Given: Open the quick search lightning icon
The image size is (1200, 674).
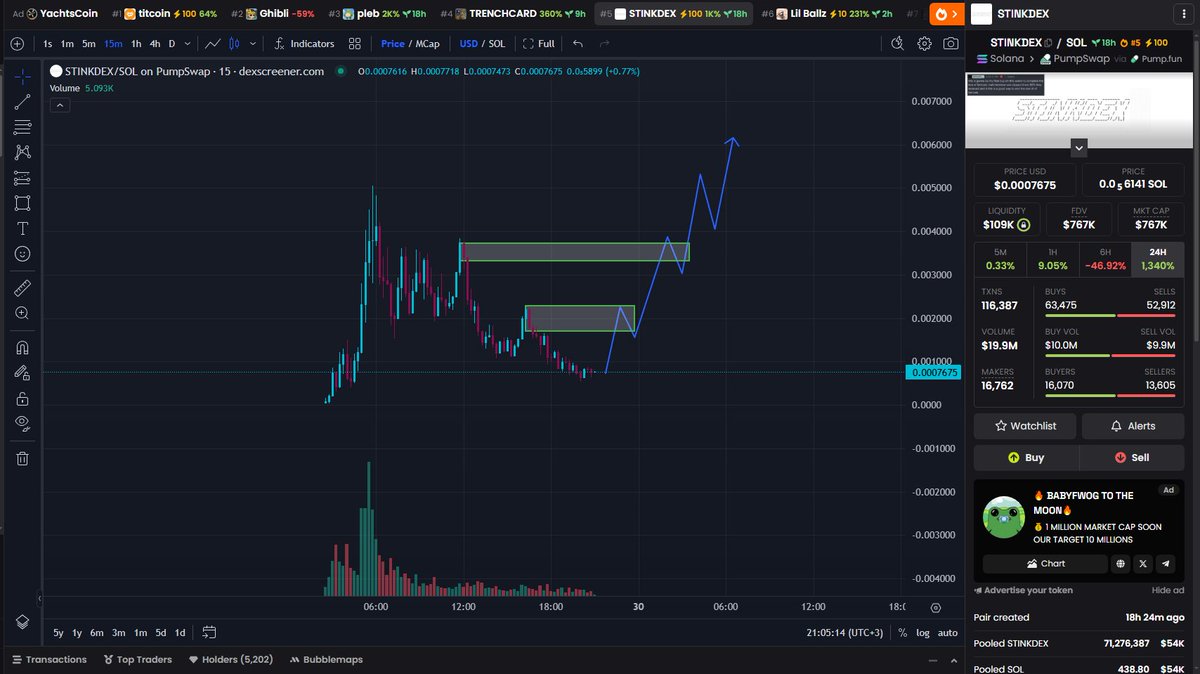Looking at the screenshot, I should tap(899, 44).
